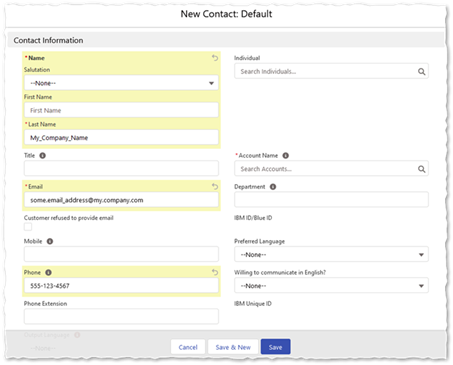
Task: Click the Contact Information section header
Action: point(226,40)
